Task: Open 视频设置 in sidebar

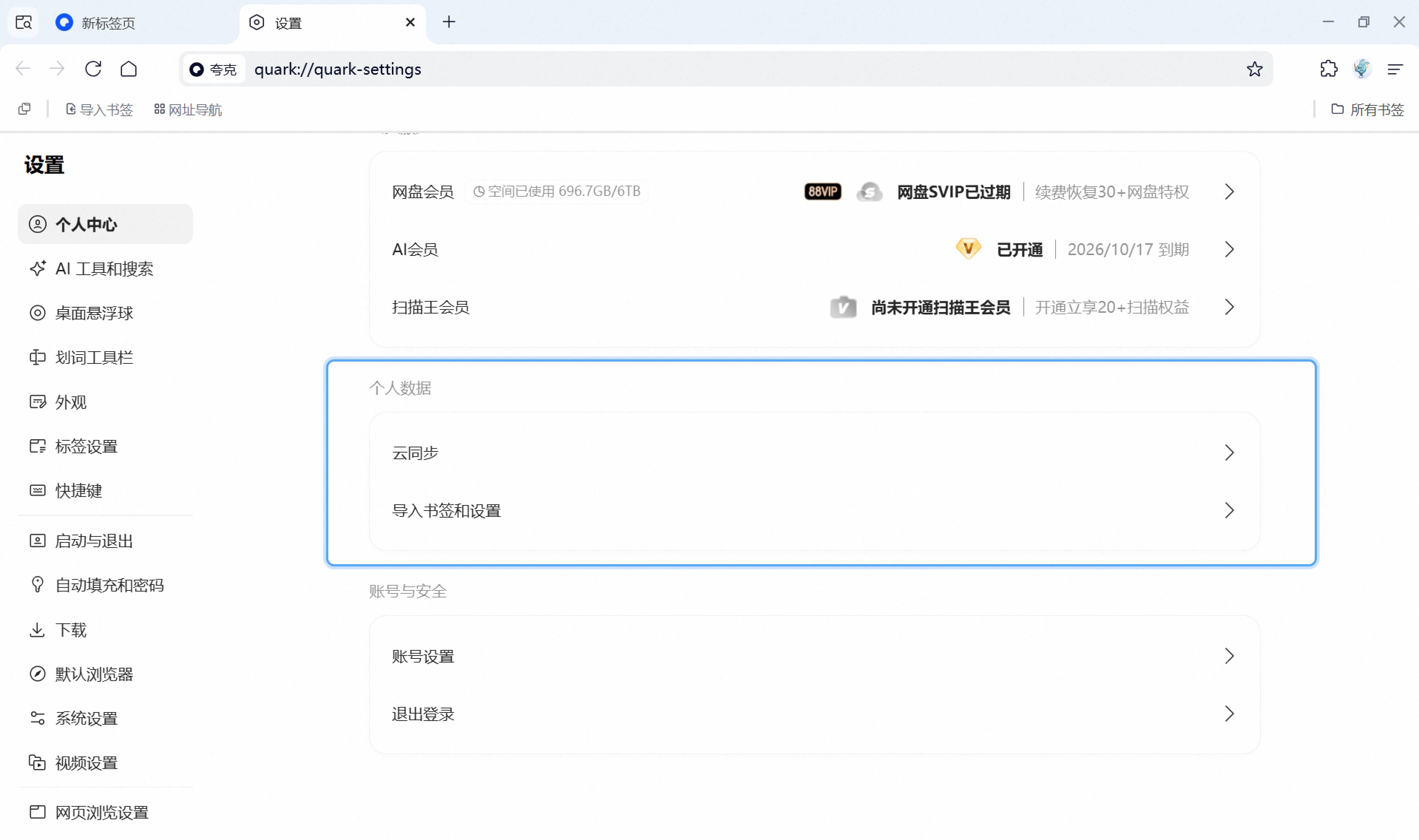Action: pyautogui.click(x=105, y=763)
